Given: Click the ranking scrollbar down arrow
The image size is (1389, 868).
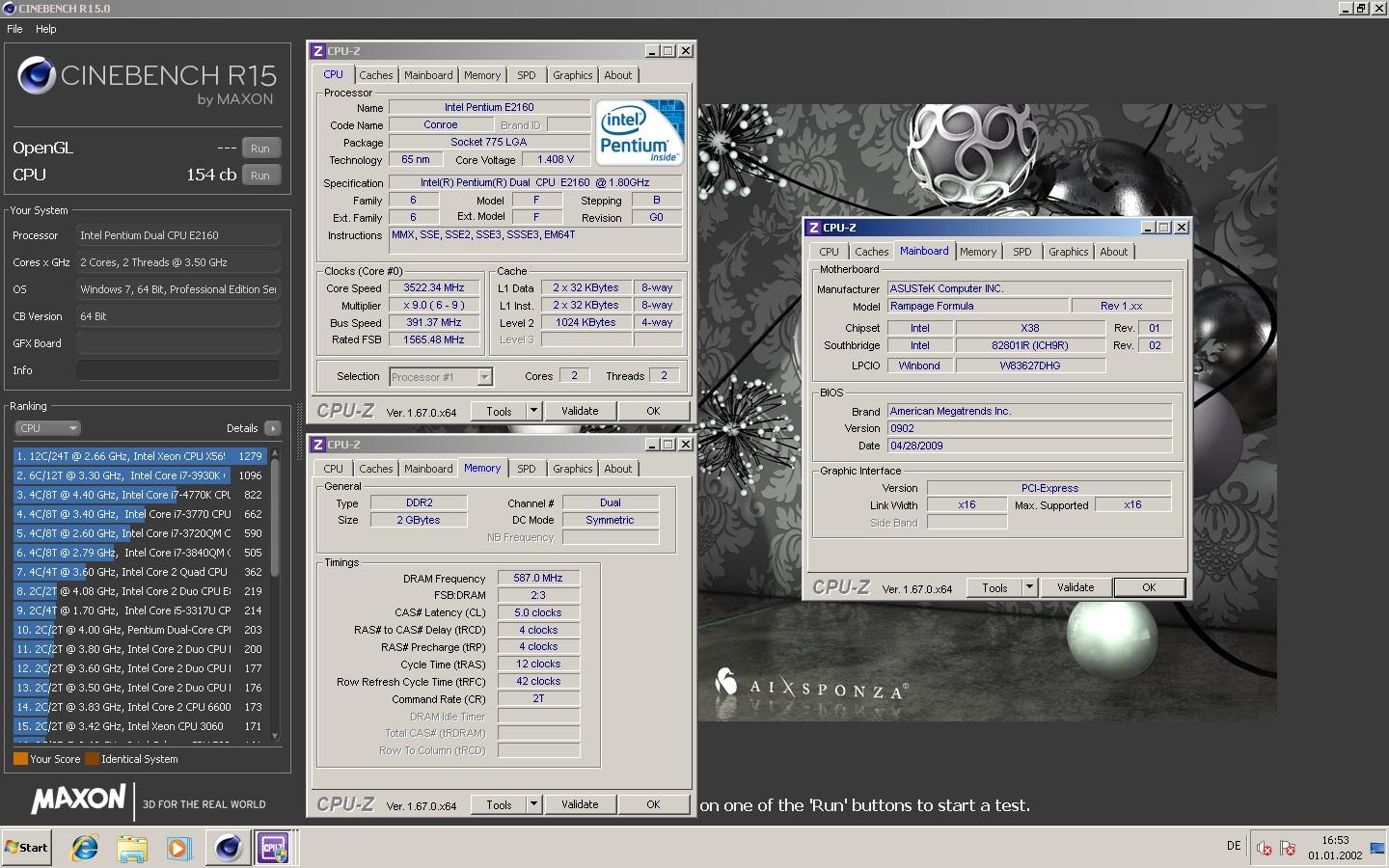Looking at the screenshot, I should tap(275, 736).
